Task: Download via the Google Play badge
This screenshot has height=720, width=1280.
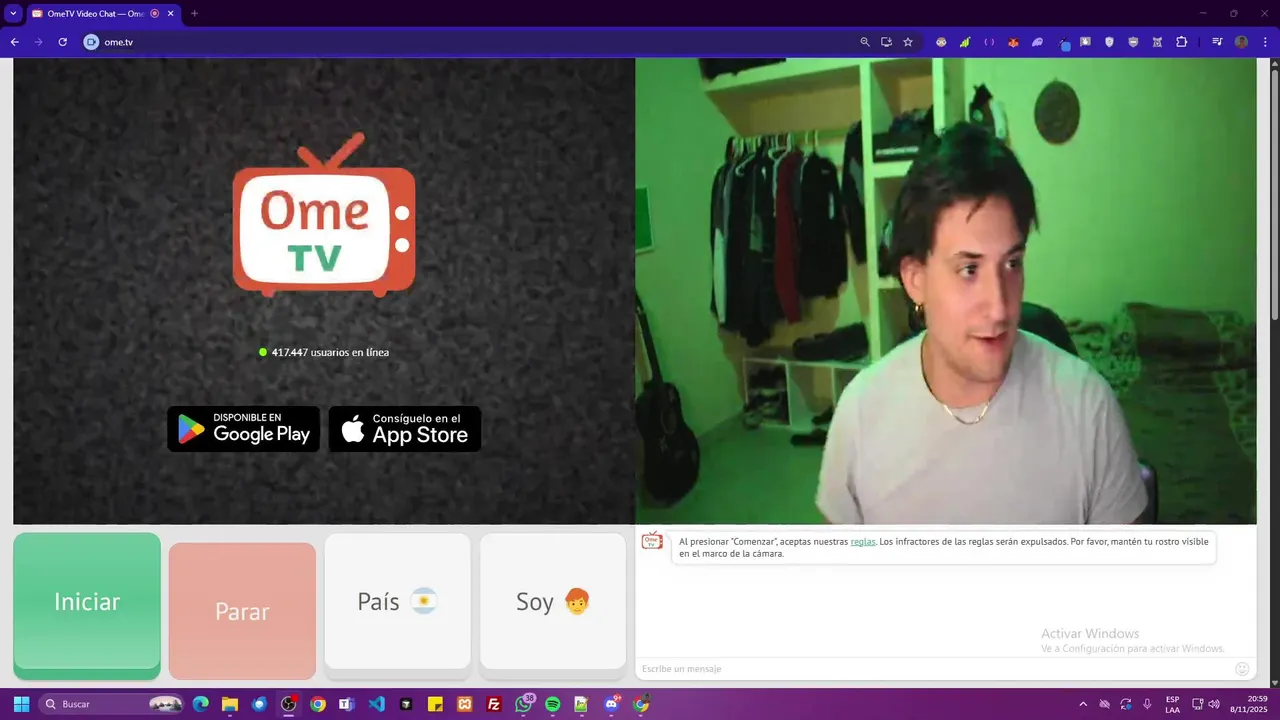Action: pos(244,429)
